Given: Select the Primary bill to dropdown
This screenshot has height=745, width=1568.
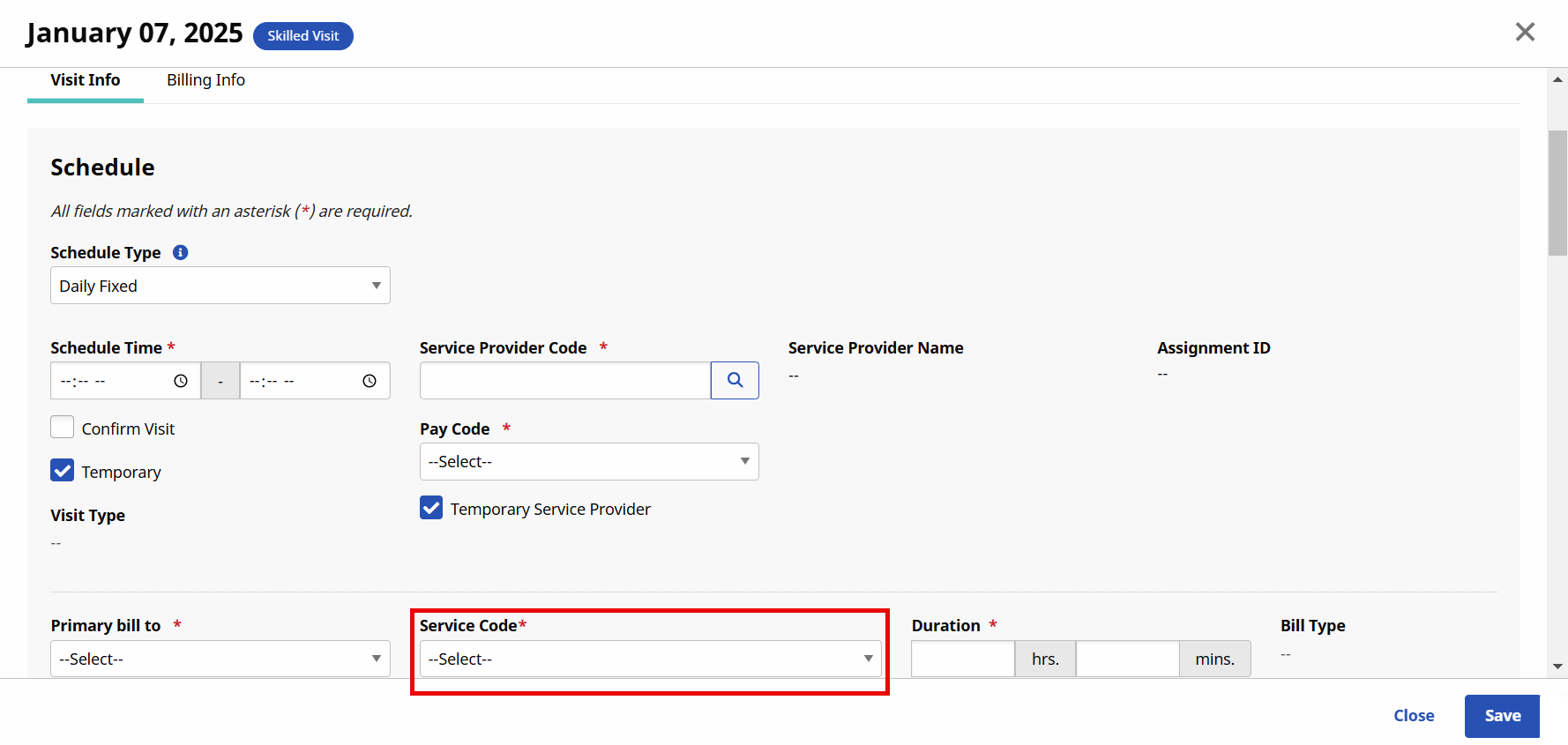Looking at the screenshot, I should 220,659.
